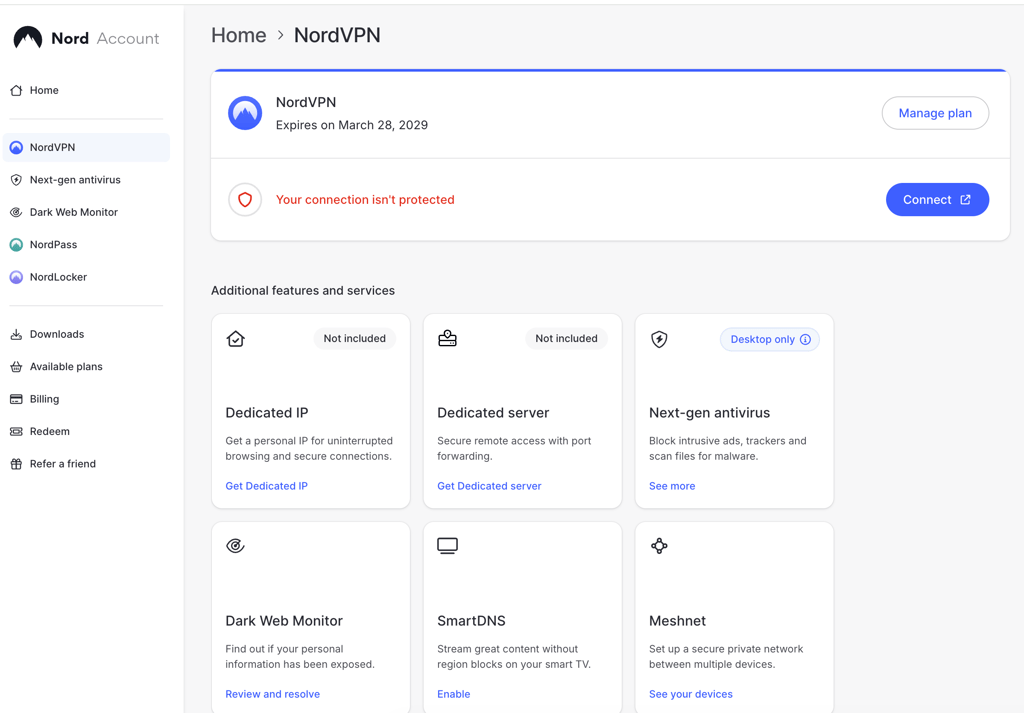Open NordPass in the sidebar
This screenshot has height=713, width=1024.
click(86, 245)
